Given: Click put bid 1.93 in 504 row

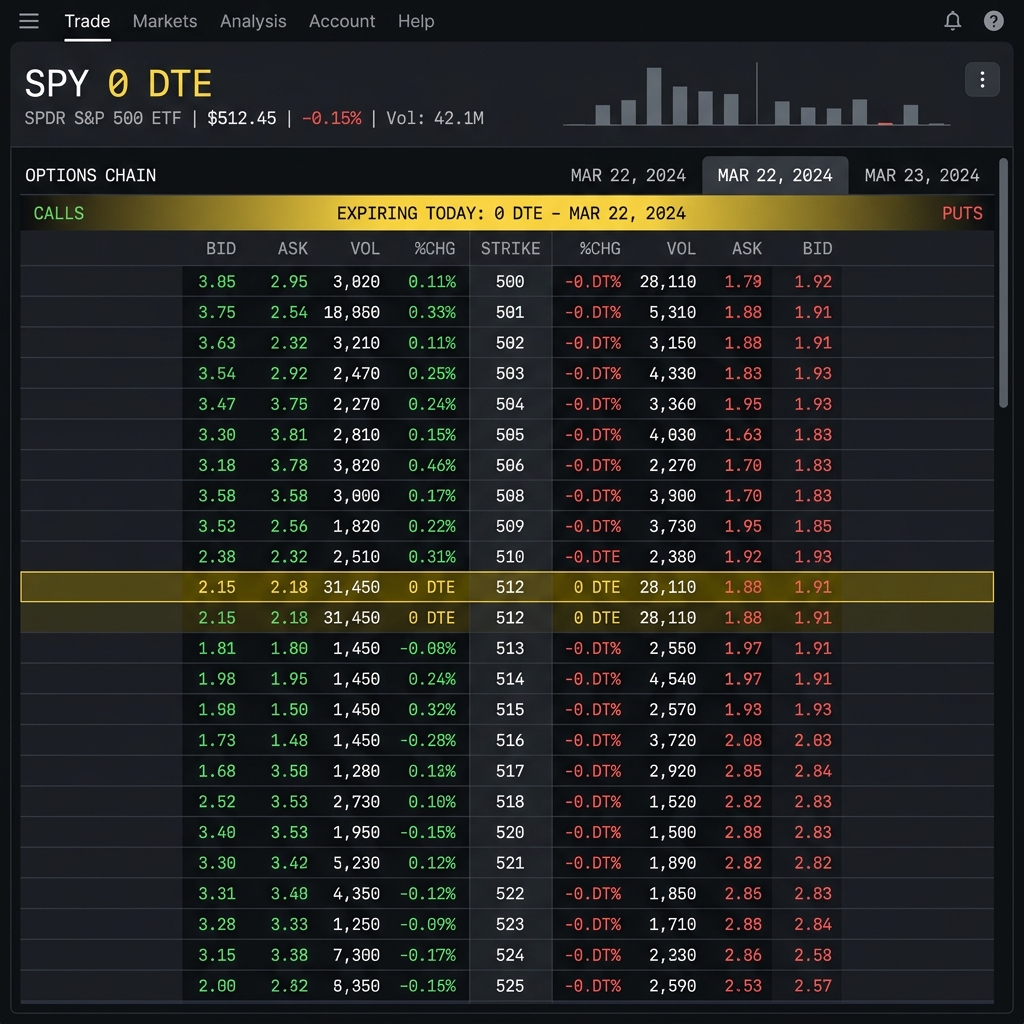Looking at the screenshot, I should click(812, 404).
